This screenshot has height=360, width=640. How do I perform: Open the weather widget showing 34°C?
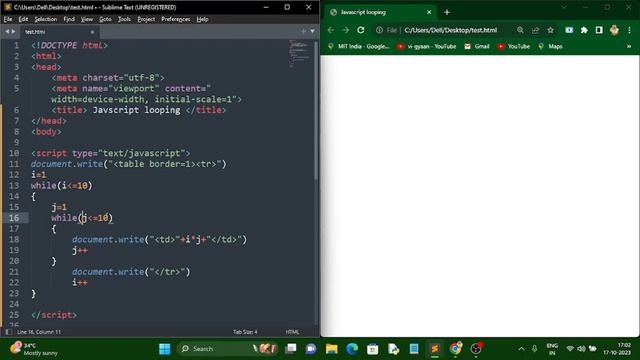click(34, 349)
